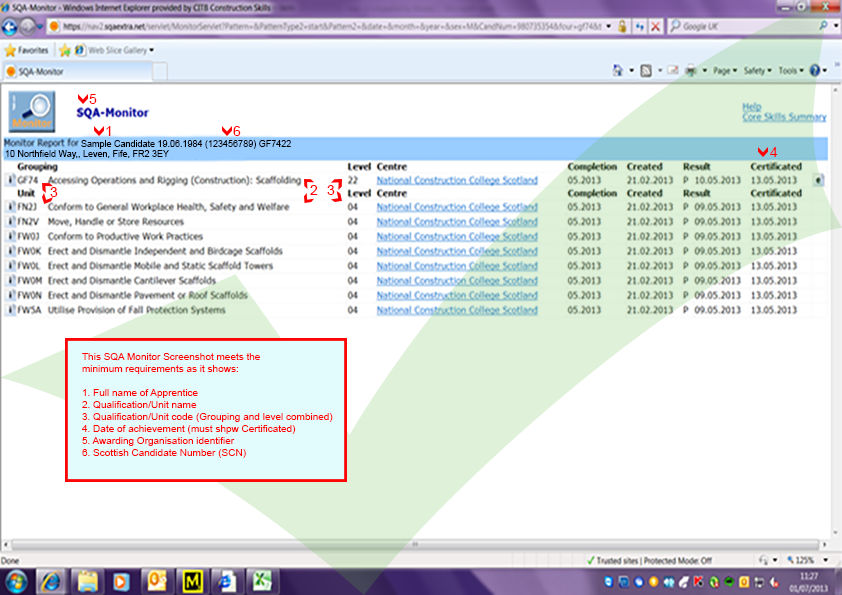842x595 pixels.
Task: Click unit name 'Move, Handle or Store Resources'
Action: click(x=115, y=221)
